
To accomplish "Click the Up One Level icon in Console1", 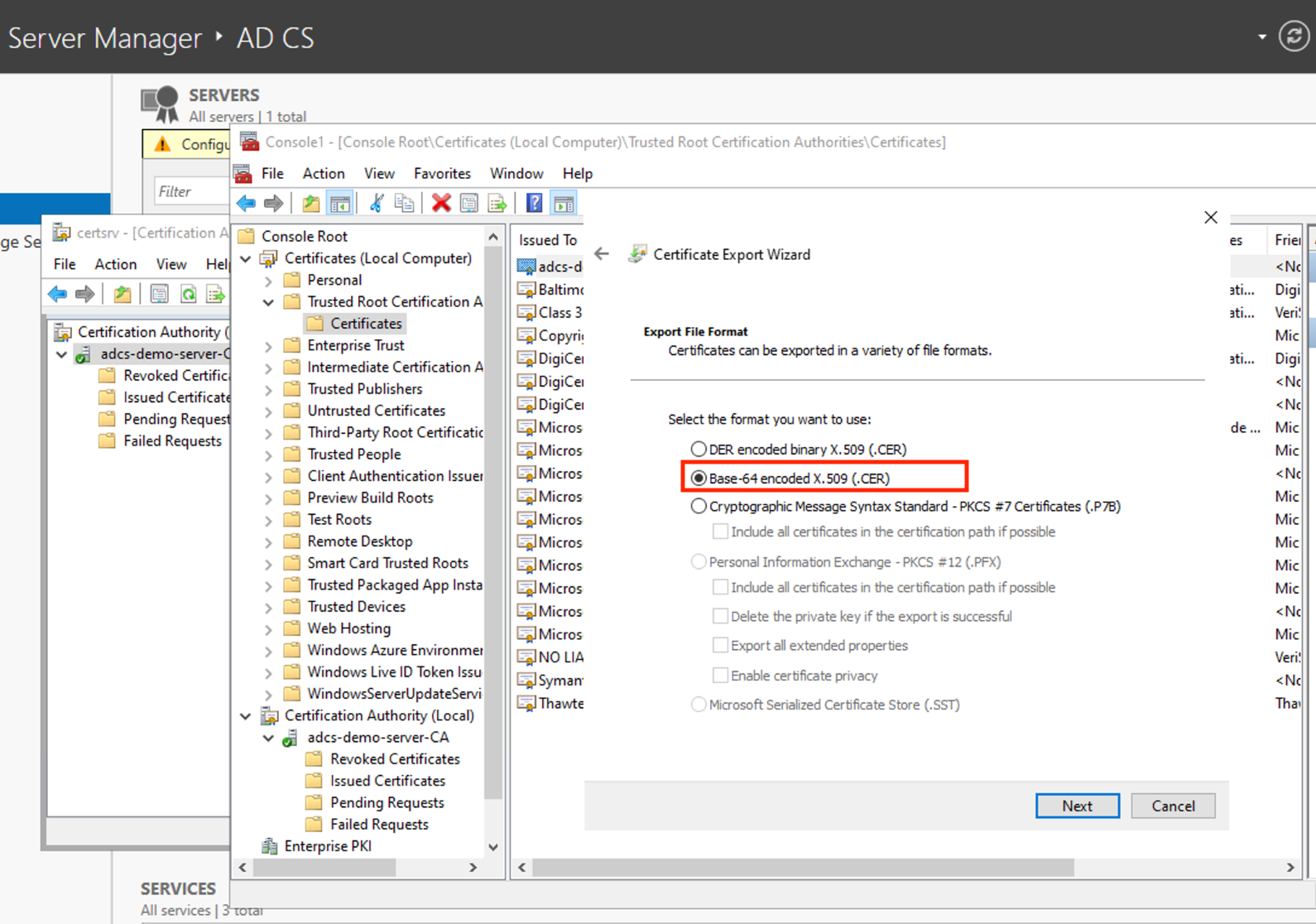I will [x=311, y=203].
